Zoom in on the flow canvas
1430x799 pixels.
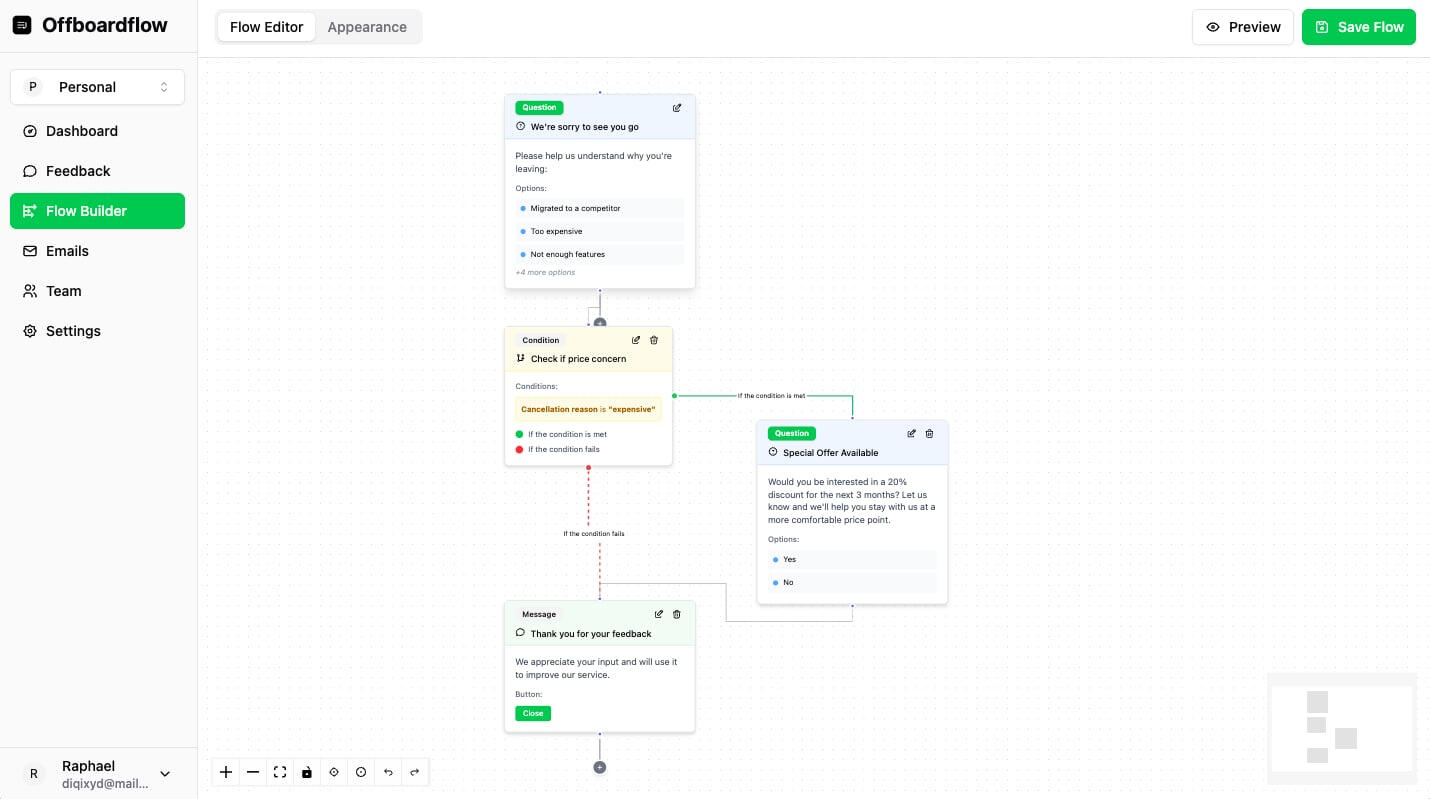(x=226, y=772)
